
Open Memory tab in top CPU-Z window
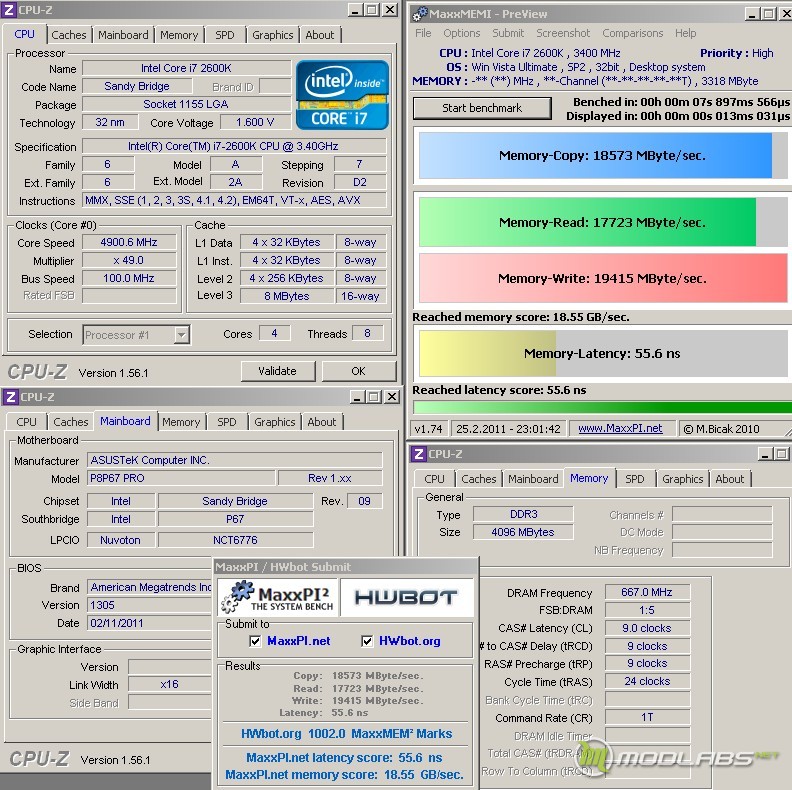pos(179,35)
